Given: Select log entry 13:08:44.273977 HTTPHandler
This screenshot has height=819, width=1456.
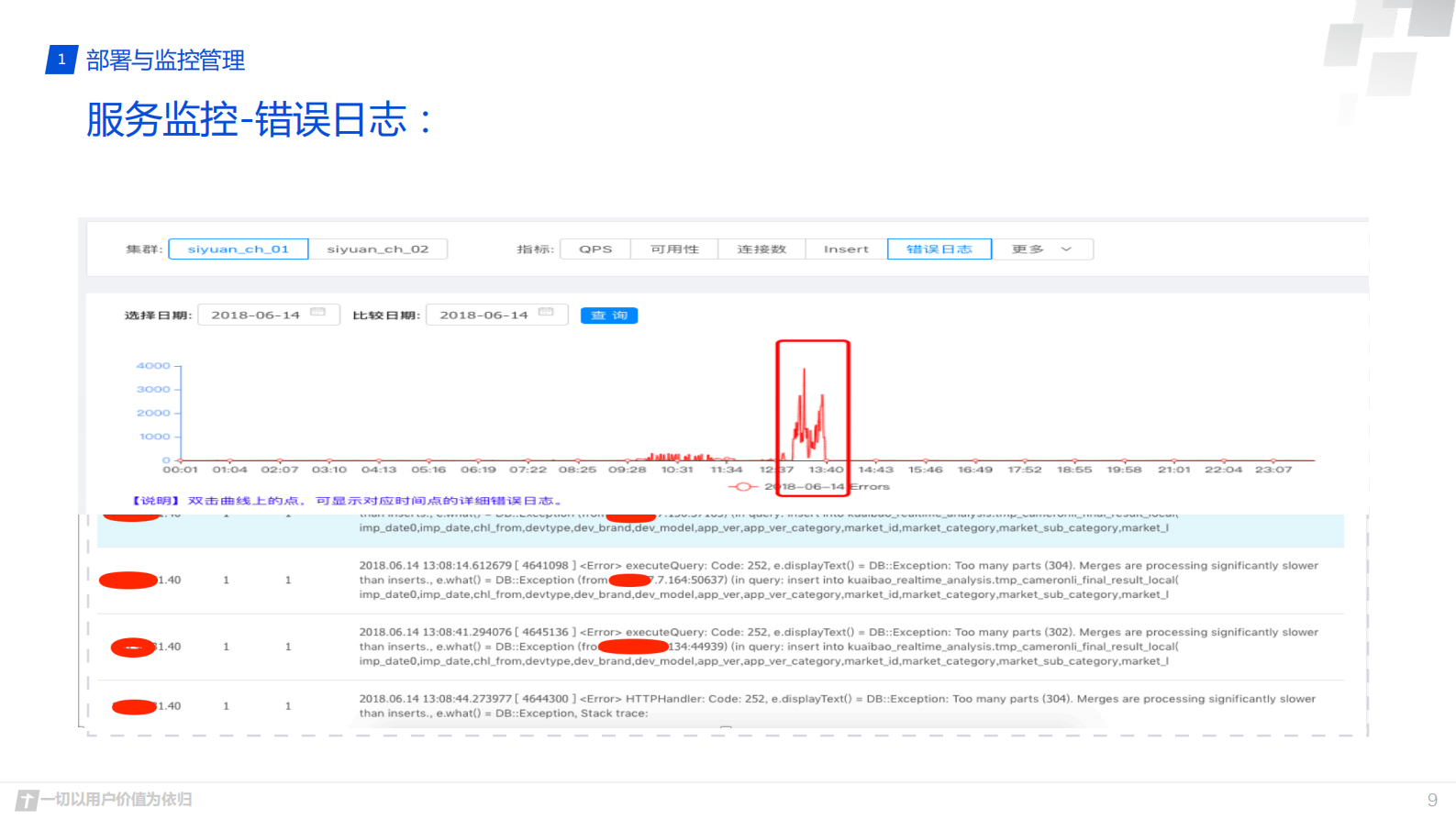Looking at the screenshot, I should click(720, 705).
